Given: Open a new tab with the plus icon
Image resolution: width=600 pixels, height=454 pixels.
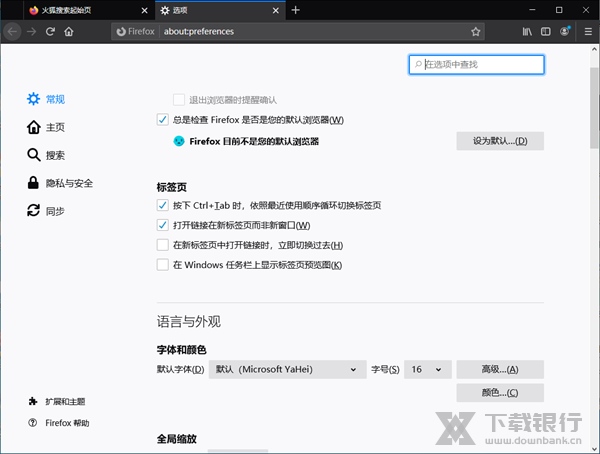Looking at the screenshot, I should 296,10.
